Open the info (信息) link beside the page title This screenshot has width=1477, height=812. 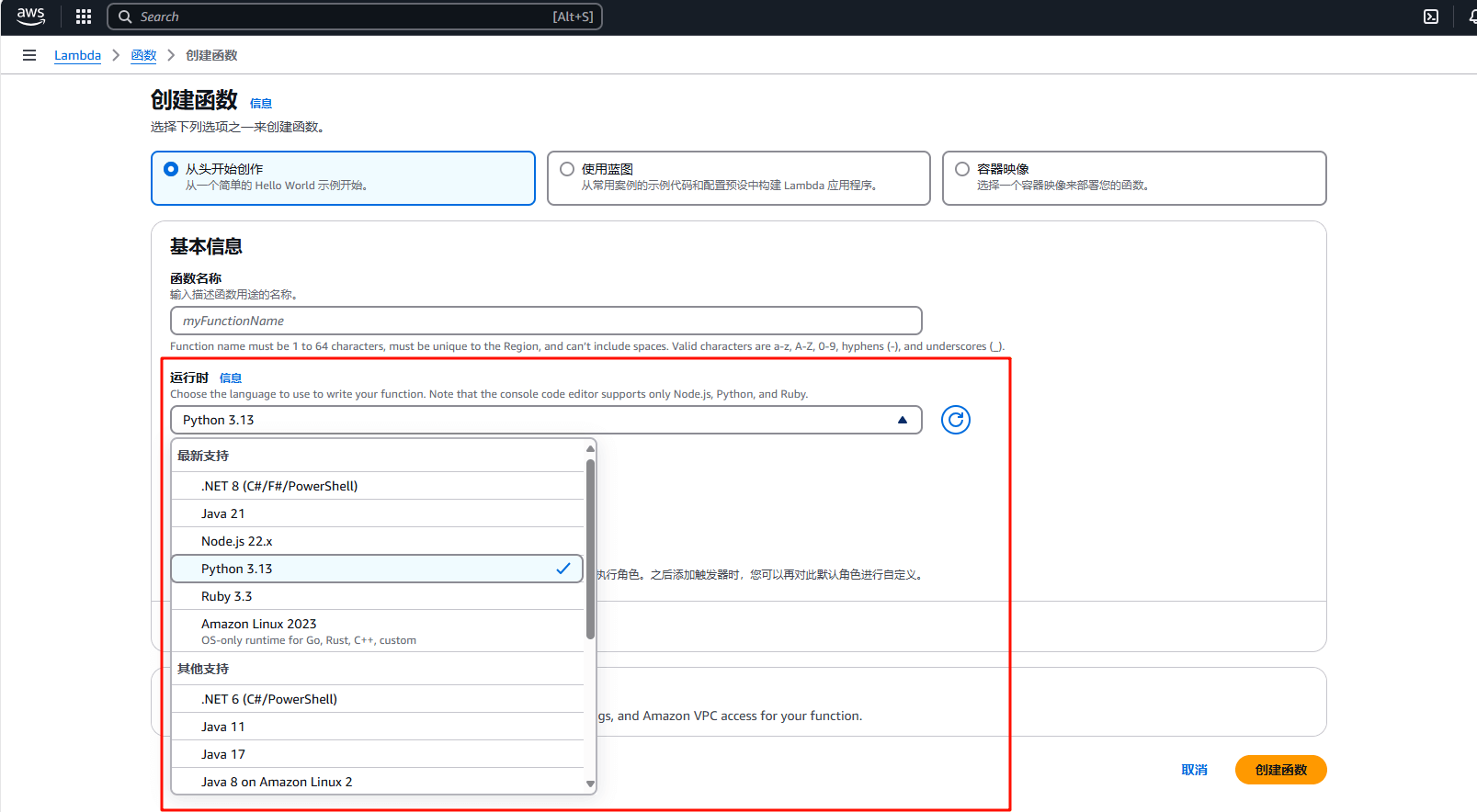click(261, 104)
